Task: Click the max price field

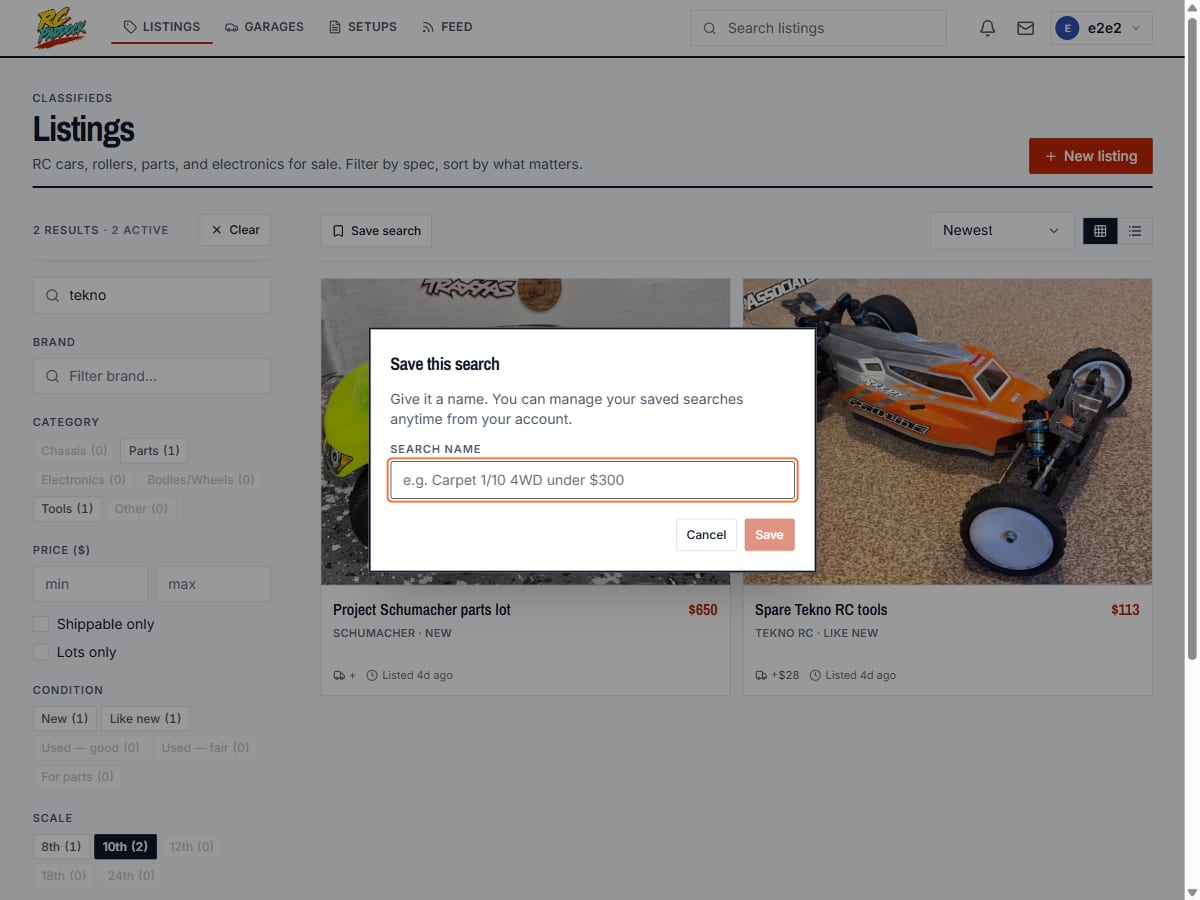Action: click(x=213, y=584)
